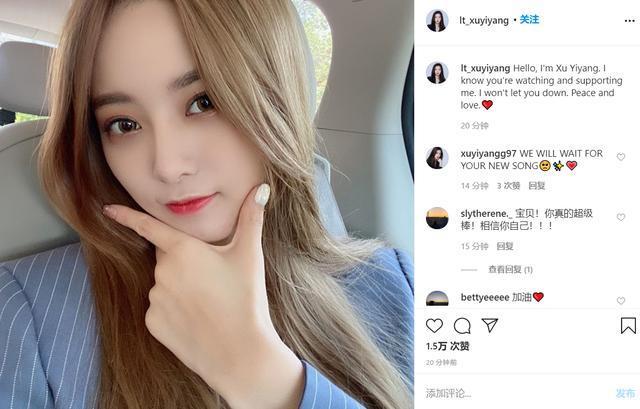Share post with paper plane icon

click(x=489, y=325)
